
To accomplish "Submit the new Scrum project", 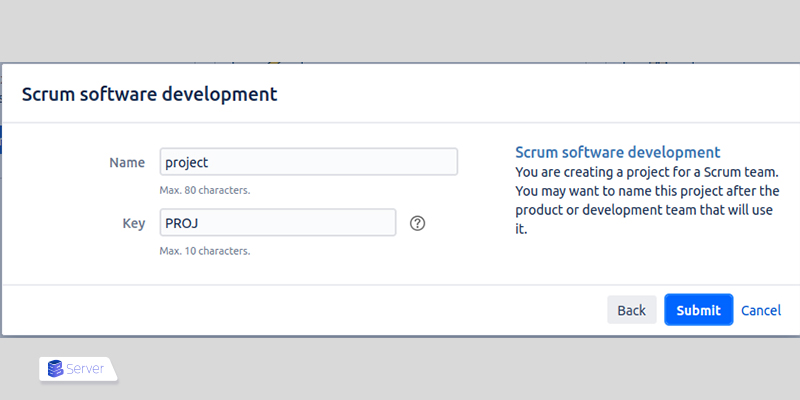I will 698,310.
